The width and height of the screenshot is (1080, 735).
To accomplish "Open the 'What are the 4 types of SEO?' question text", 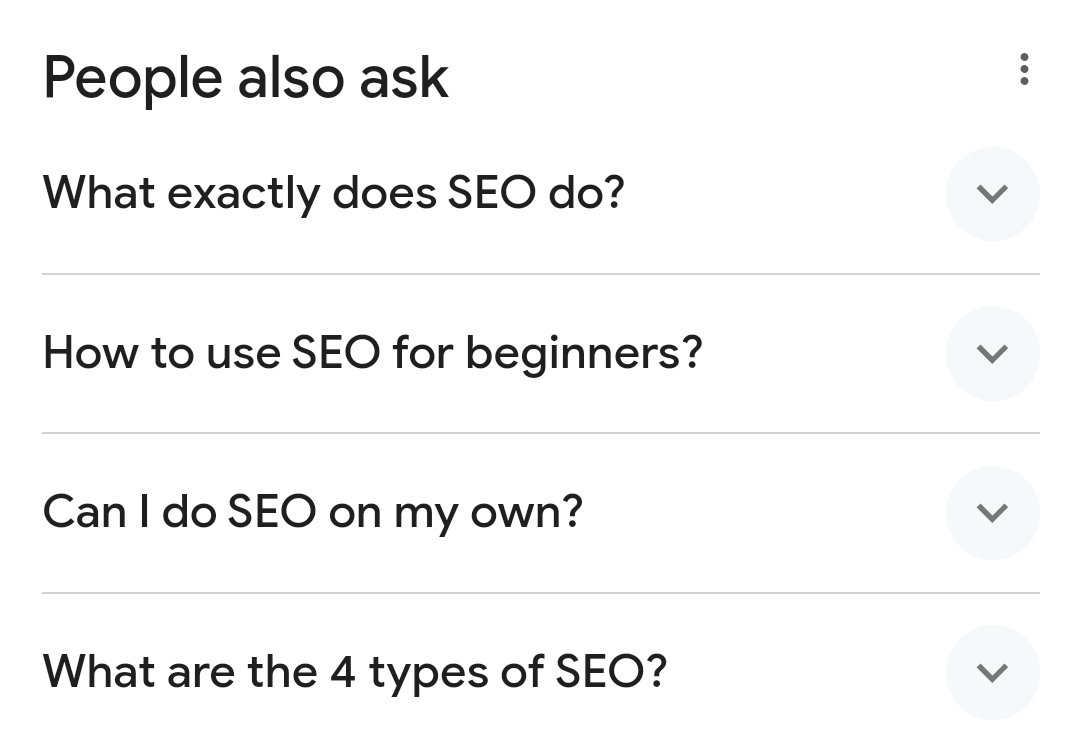I will 355,672.
